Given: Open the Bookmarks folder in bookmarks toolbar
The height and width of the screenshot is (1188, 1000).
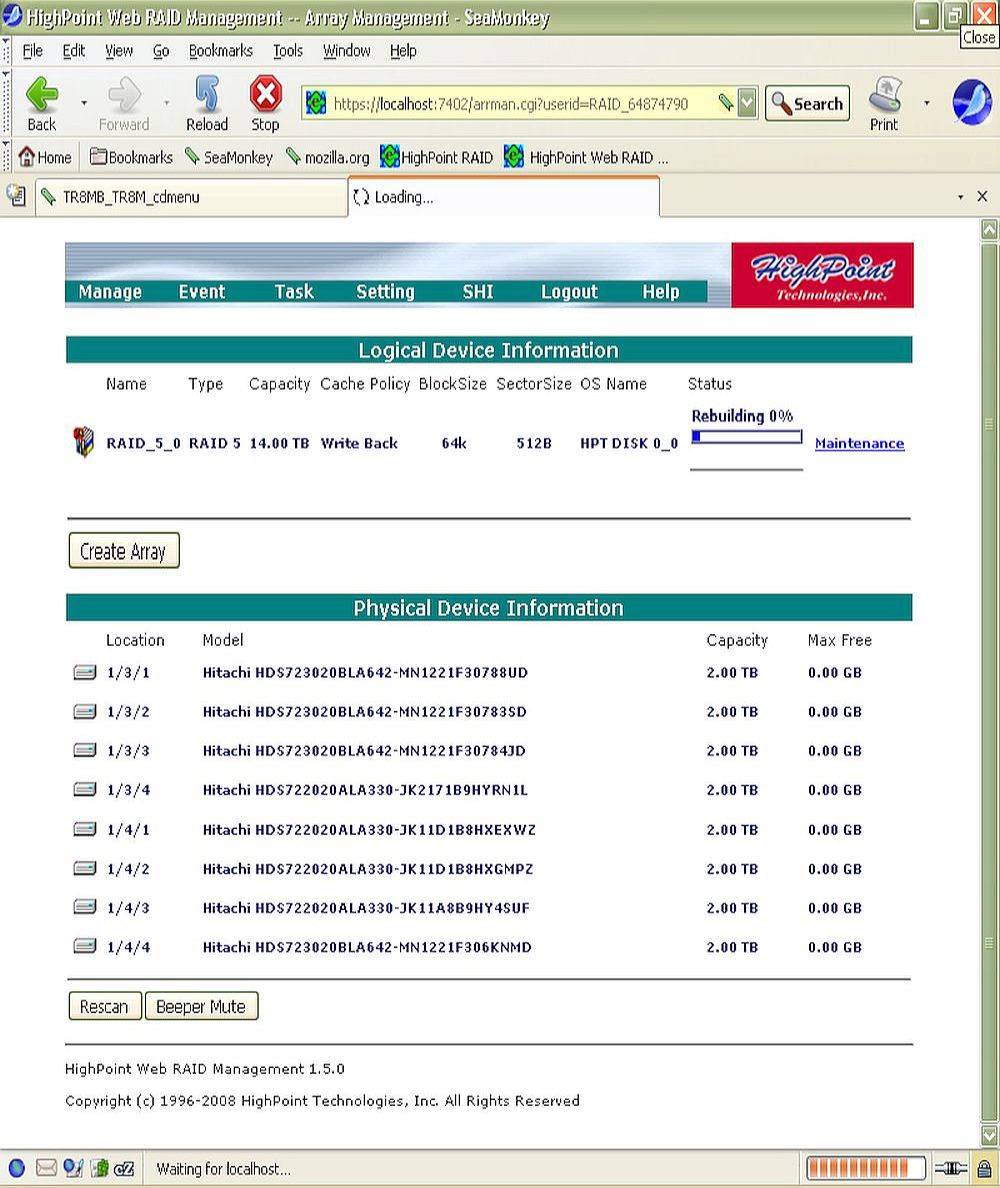Looking at the screenshot, I should click(x=131, y=157).
